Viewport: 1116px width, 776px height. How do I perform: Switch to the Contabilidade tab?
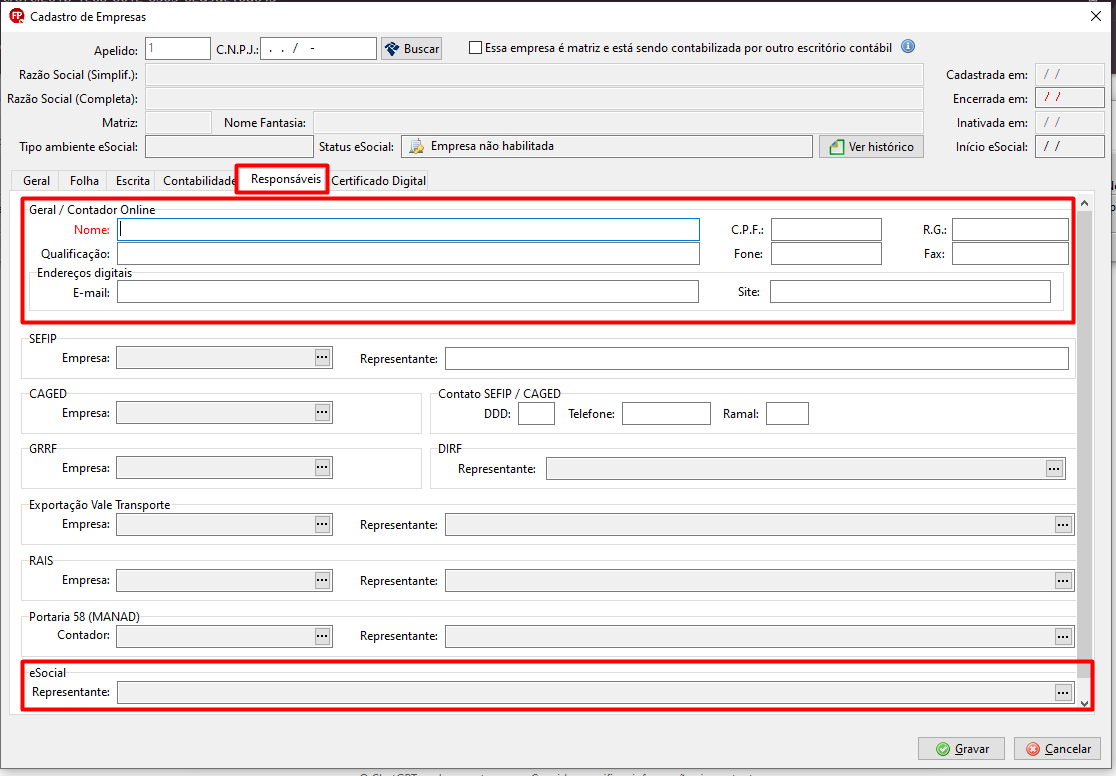pos(199,181)
